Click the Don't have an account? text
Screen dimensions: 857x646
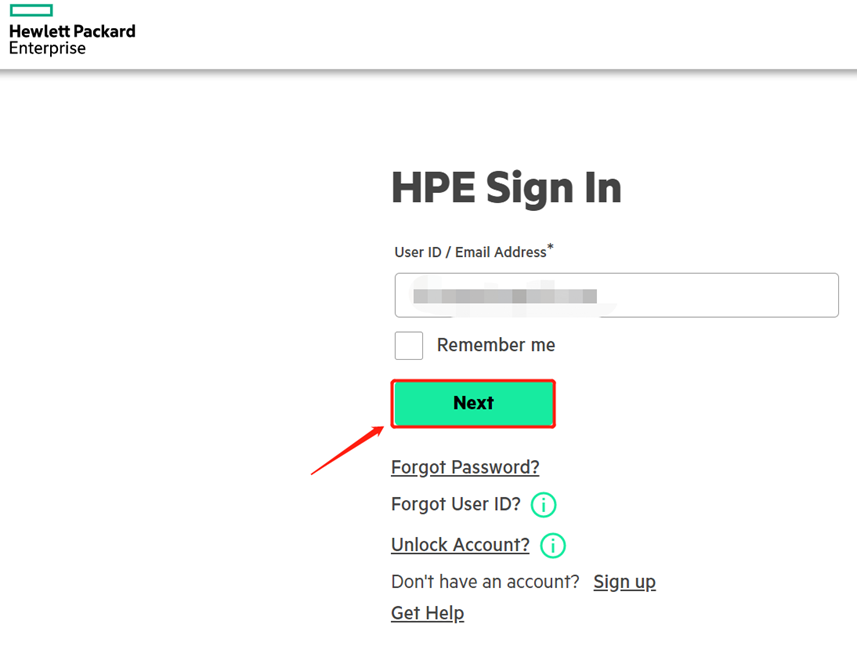[x=485, y=582]
